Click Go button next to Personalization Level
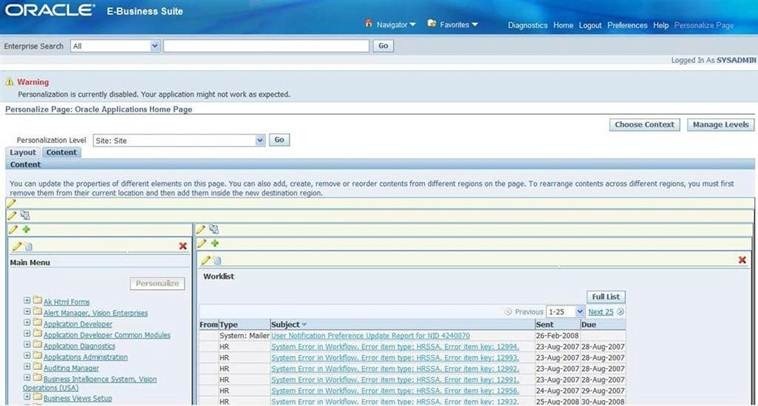This screenshot has width=758, height=406. tap(279, 140)
